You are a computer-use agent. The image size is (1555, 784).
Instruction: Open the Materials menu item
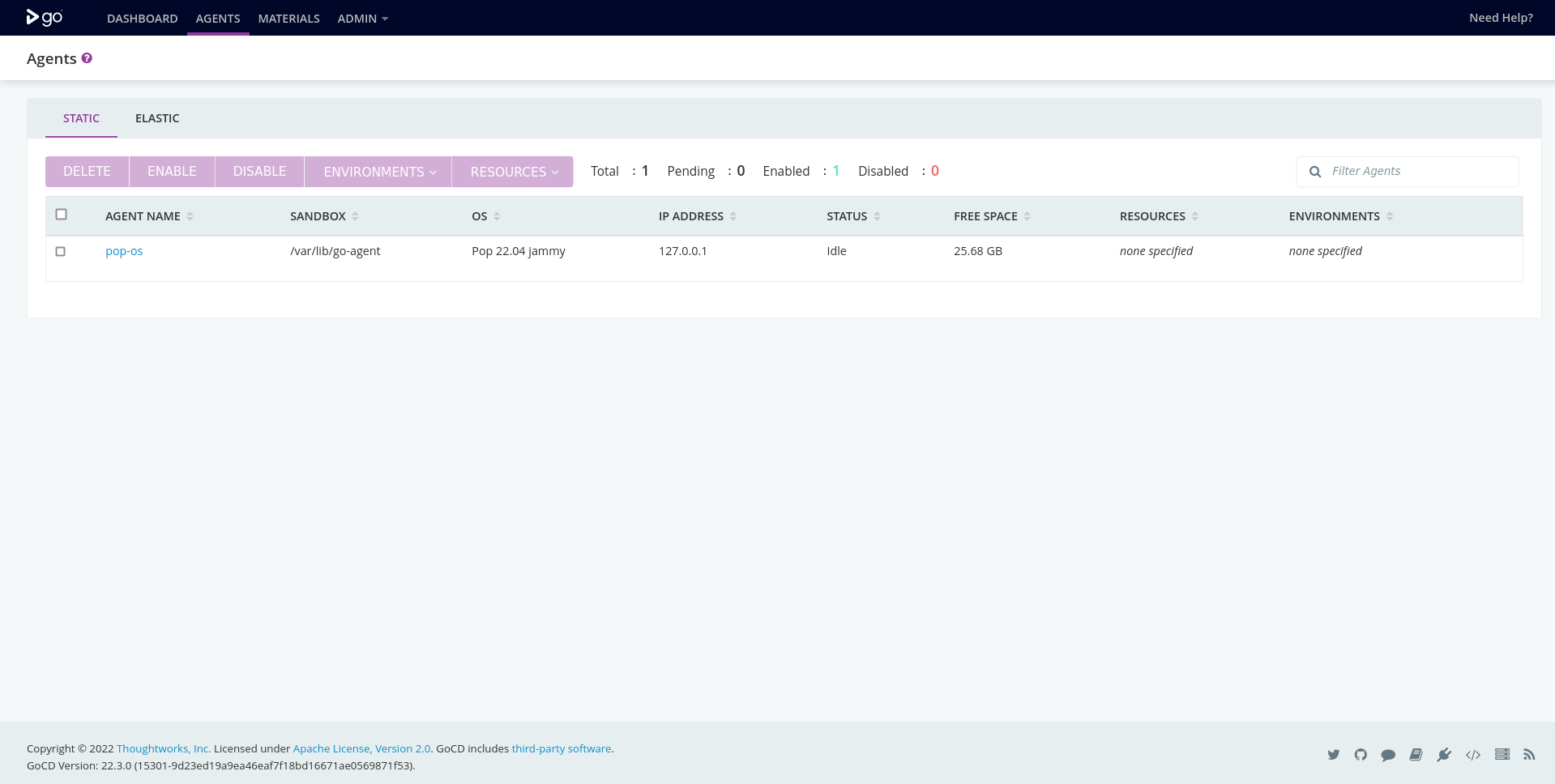[x=288, y=18]
